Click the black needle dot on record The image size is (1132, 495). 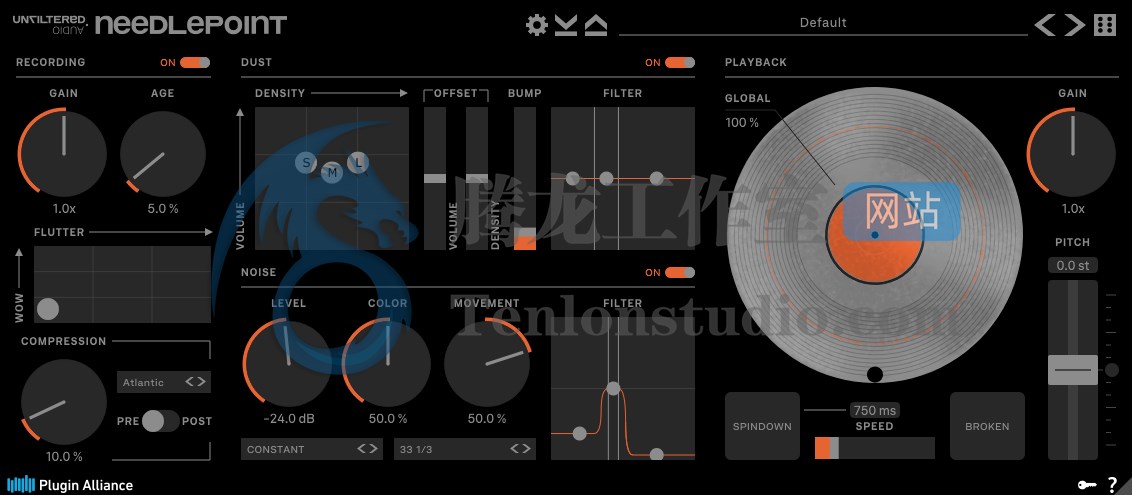click(x=875, y=374)
